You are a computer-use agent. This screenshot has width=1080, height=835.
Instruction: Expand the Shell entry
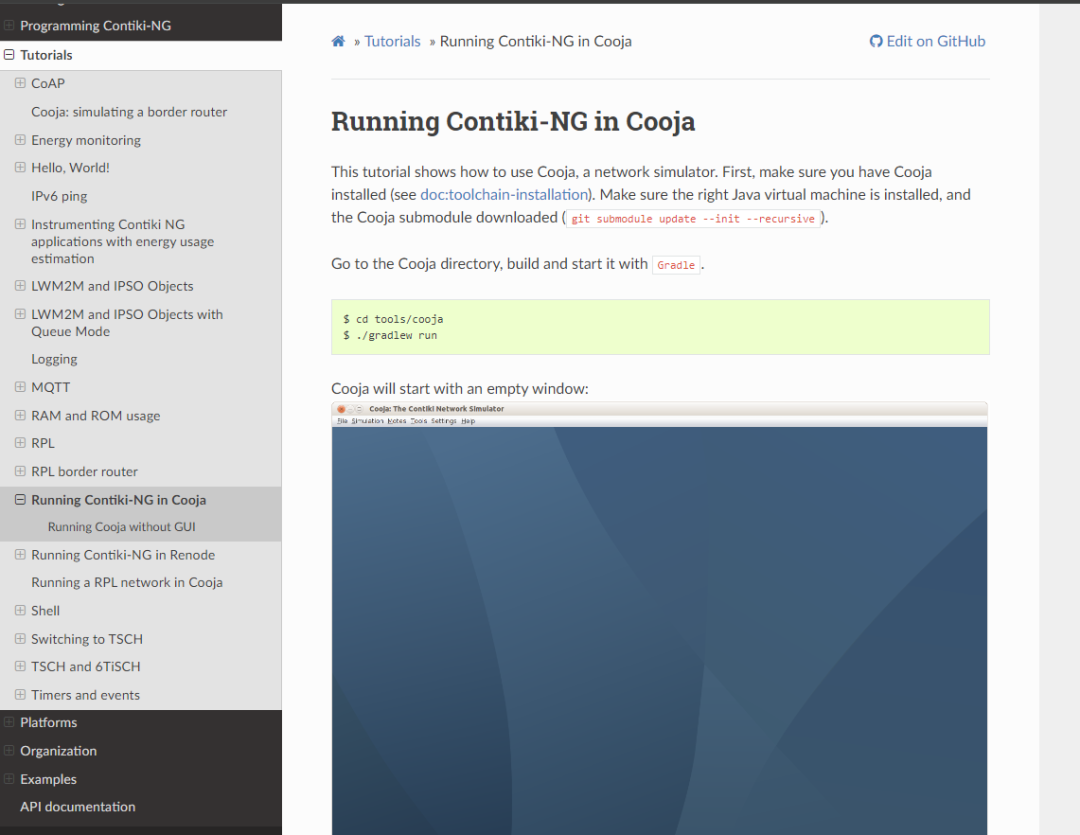[x=20, y=610]
